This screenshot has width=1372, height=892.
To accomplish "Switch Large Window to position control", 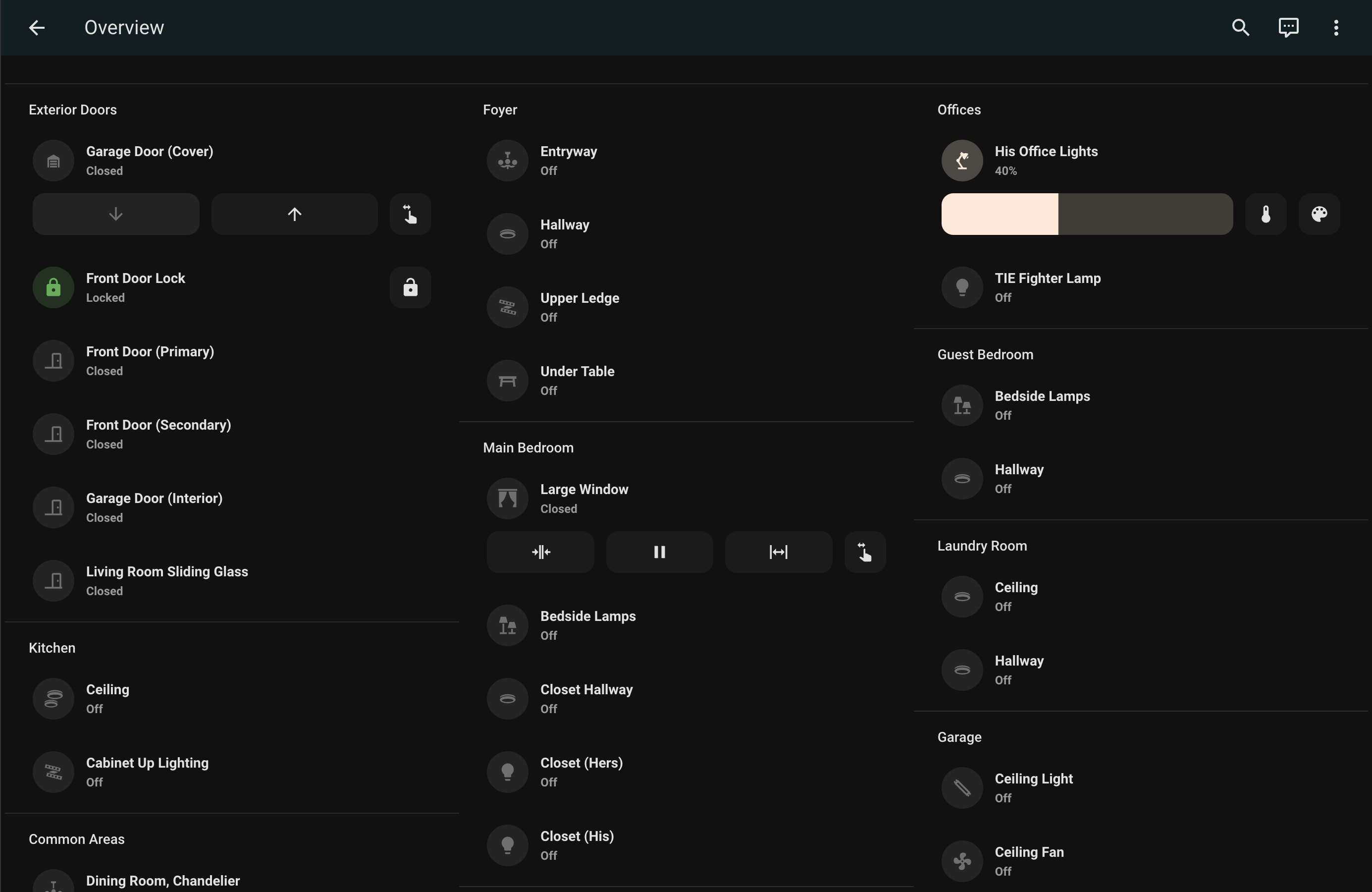I will tap(865, 553).
